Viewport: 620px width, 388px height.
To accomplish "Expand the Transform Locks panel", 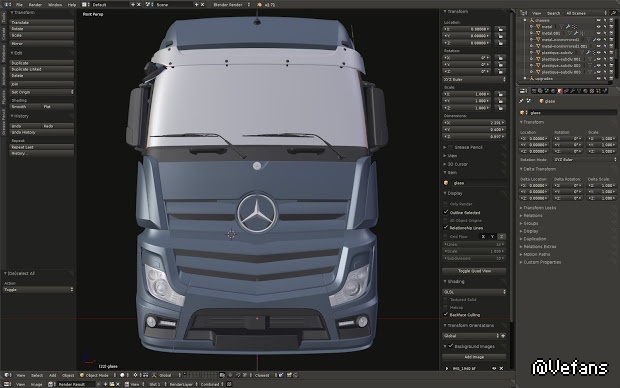I will point(539,208).
